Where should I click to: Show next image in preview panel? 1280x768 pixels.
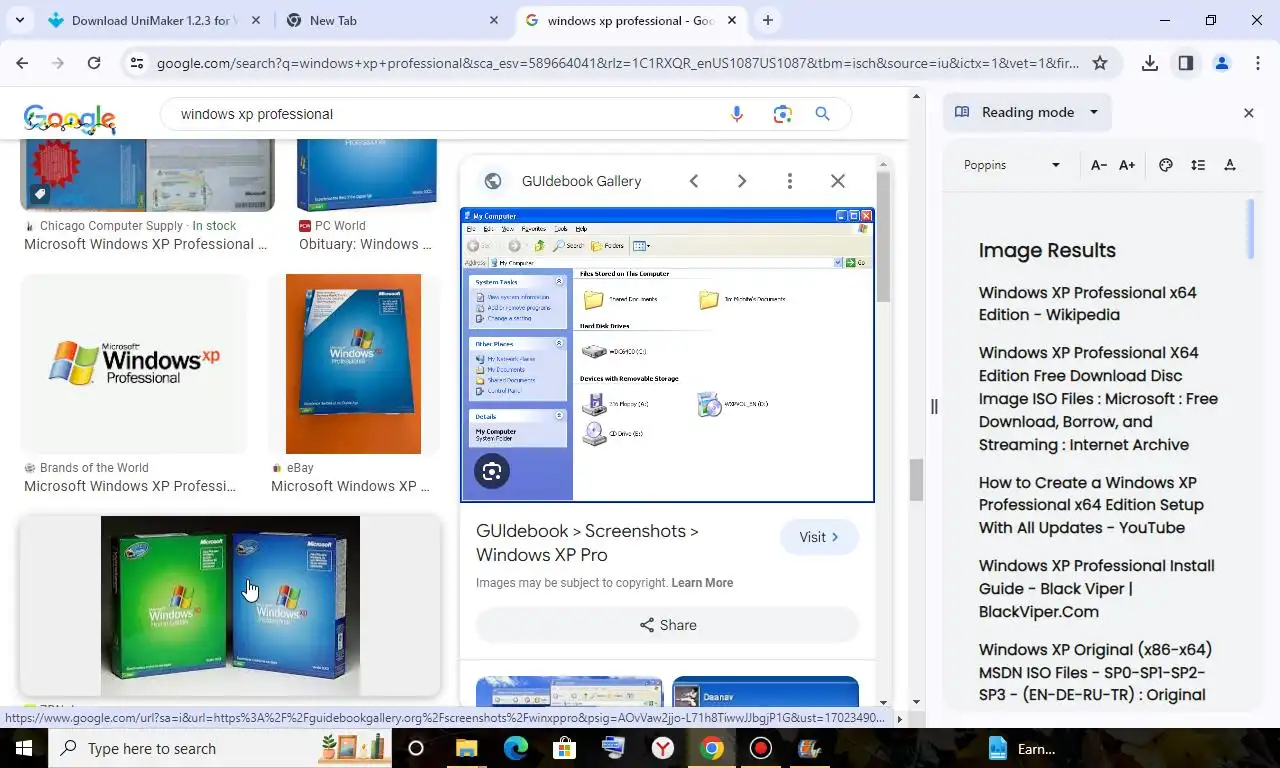coord(742,181)
